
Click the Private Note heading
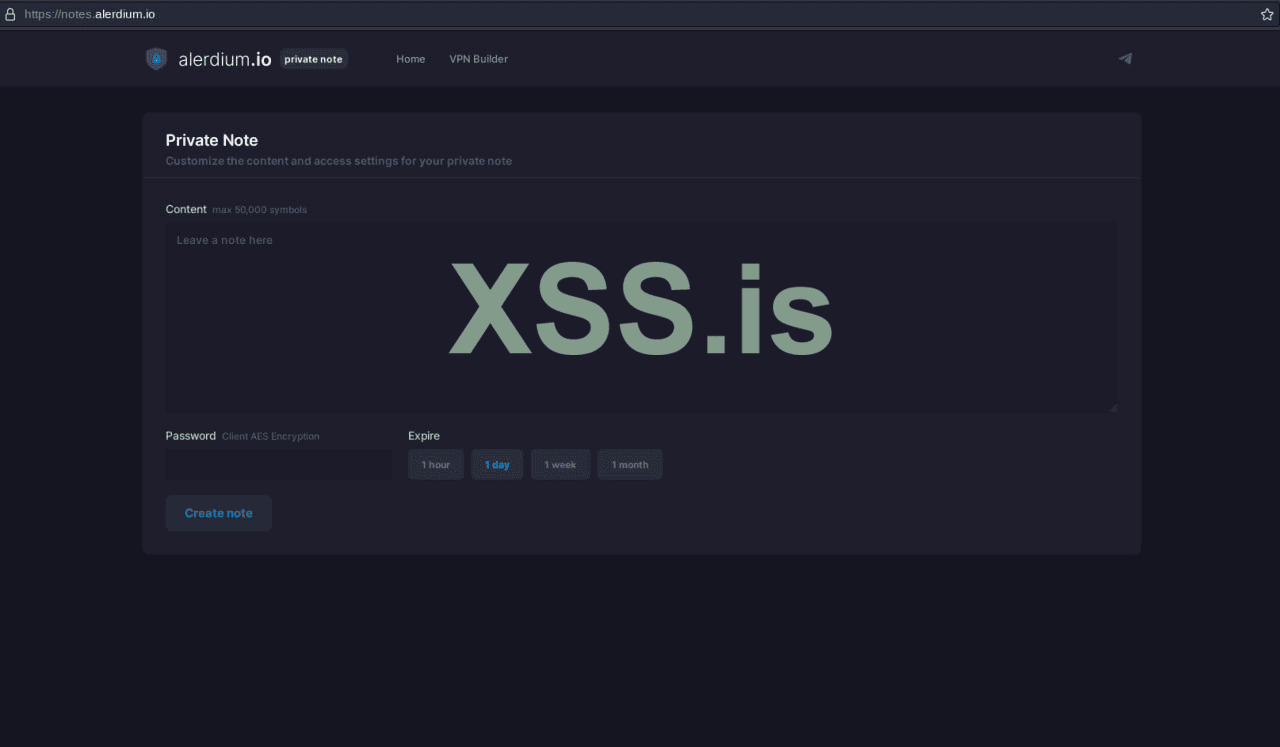(x=212, y=140)
